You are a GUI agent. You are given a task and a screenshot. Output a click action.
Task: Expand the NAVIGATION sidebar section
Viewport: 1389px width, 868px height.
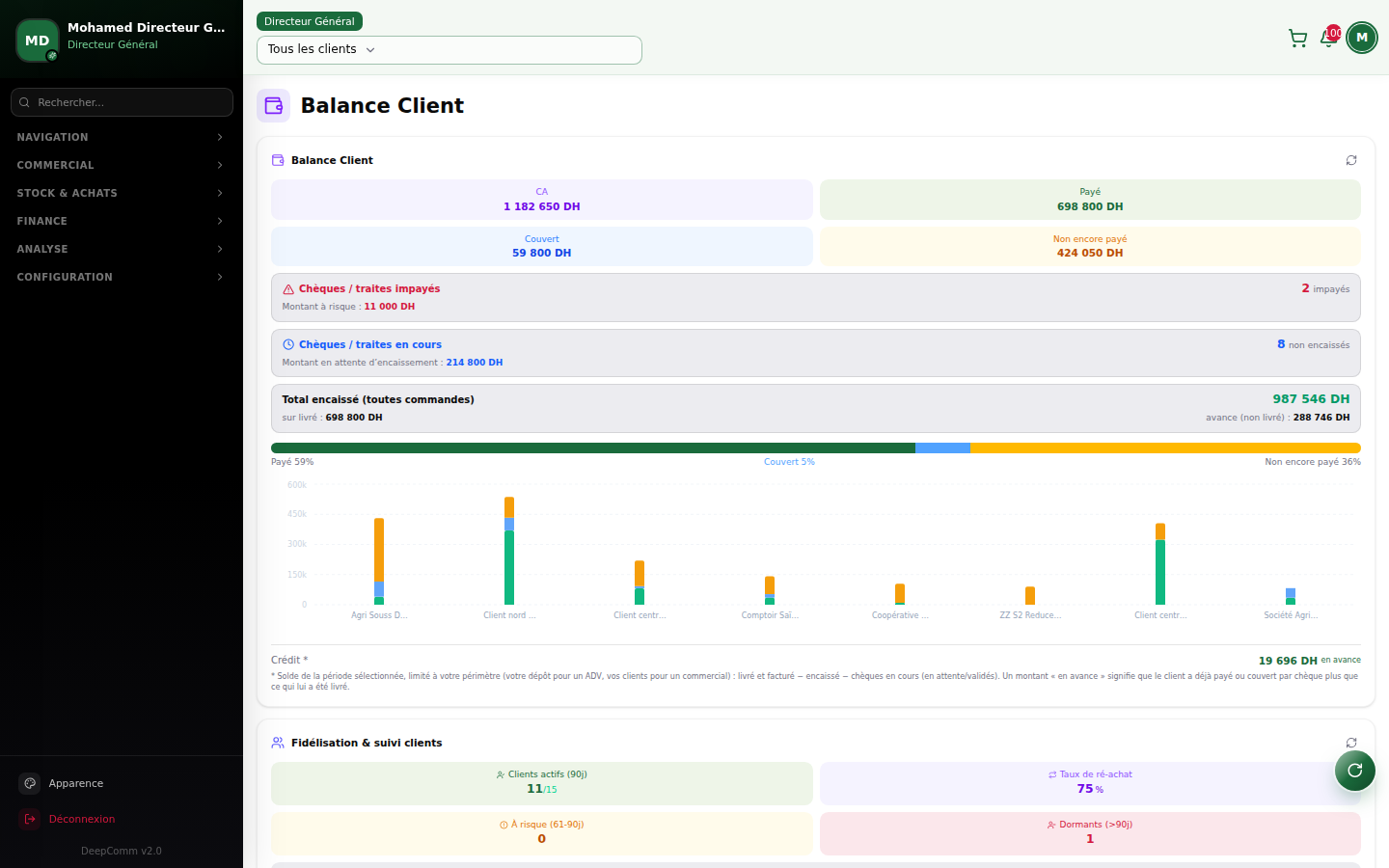[x=122, y=137]
